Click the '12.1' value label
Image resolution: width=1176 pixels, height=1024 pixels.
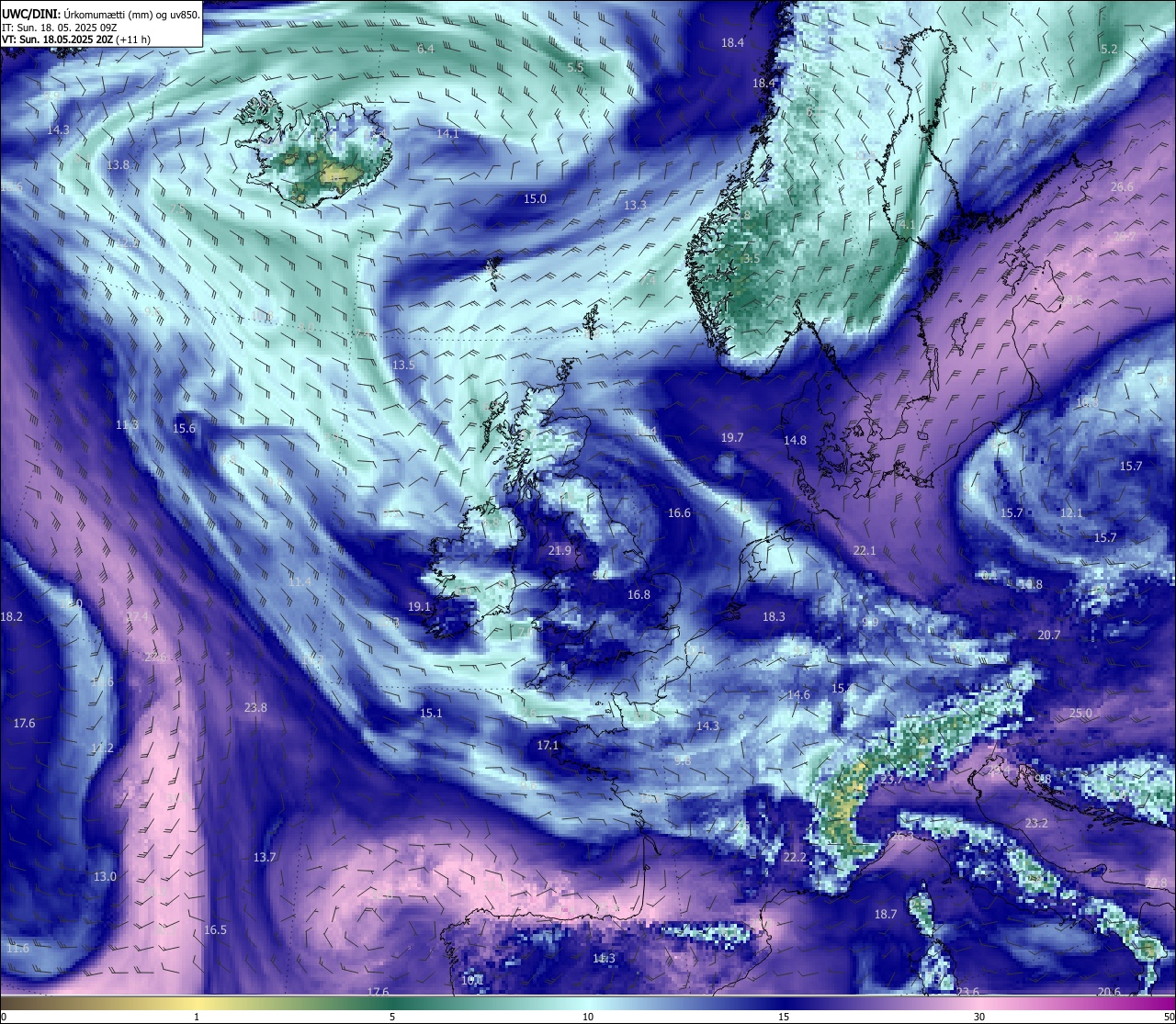click(x=1071, y=513)
